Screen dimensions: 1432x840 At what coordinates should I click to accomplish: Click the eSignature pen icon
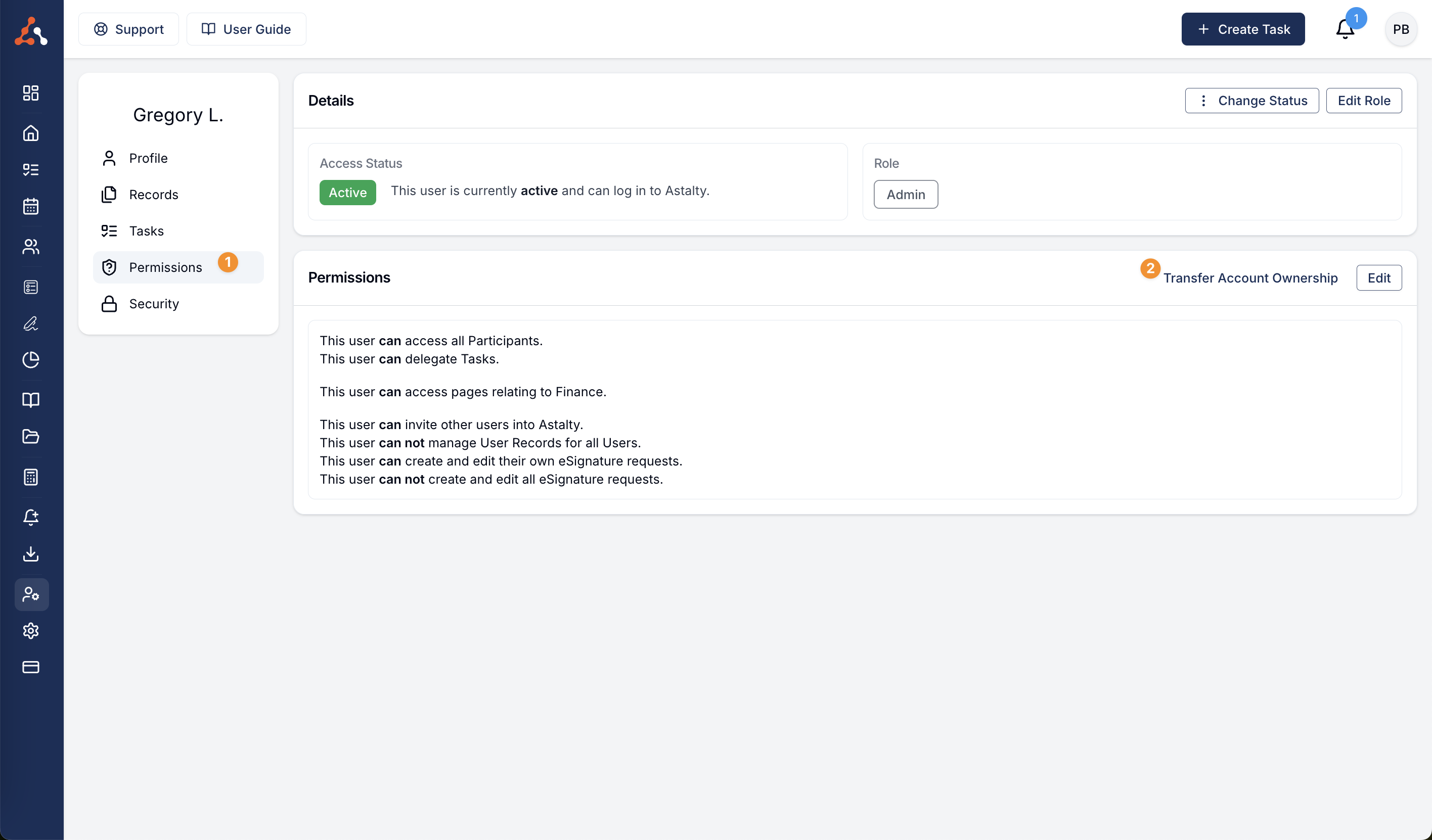coord(31,324)
